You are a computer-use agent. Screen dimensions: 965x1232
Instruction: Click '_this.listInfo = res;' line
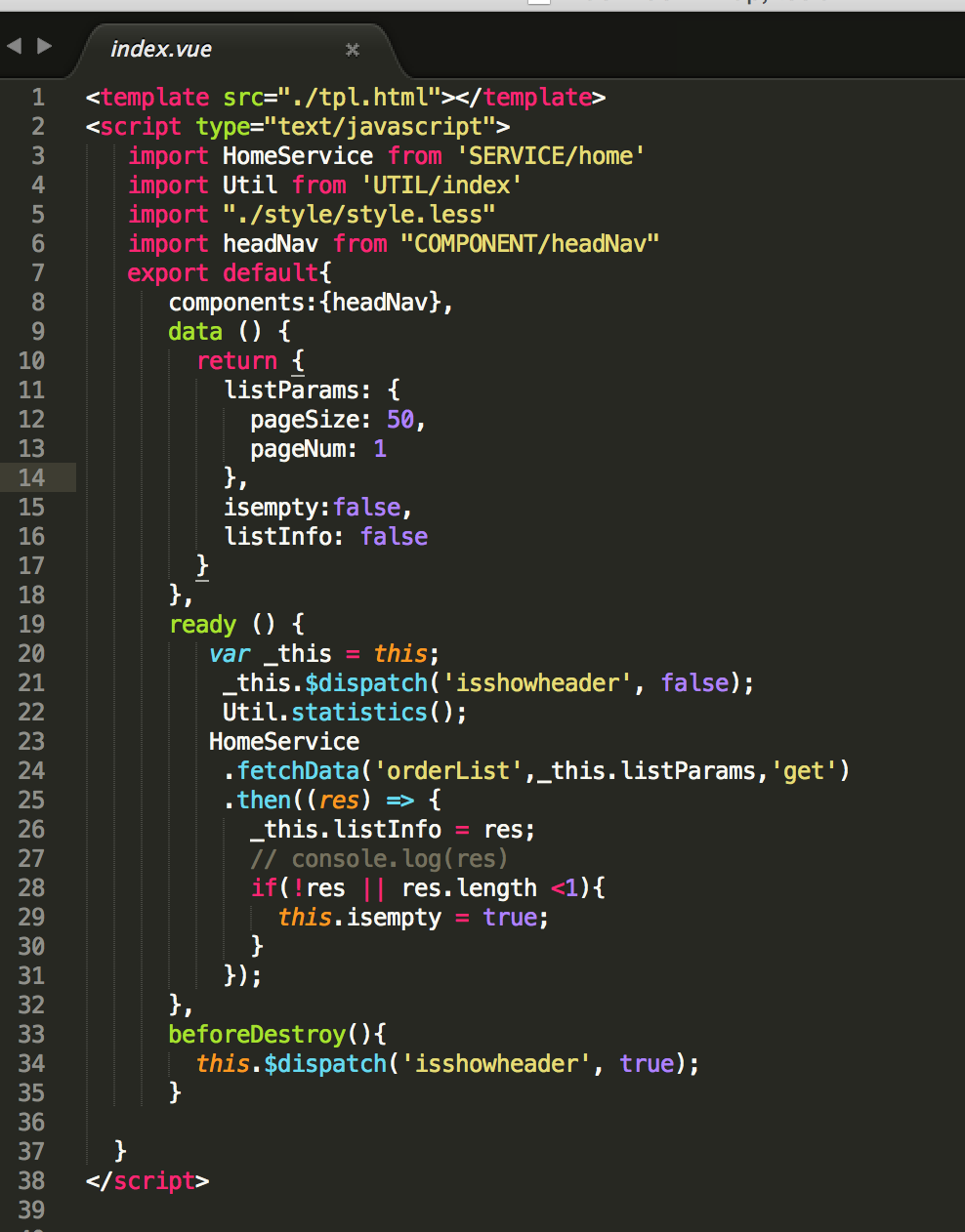pyautogui.click(x=393, y=829)
